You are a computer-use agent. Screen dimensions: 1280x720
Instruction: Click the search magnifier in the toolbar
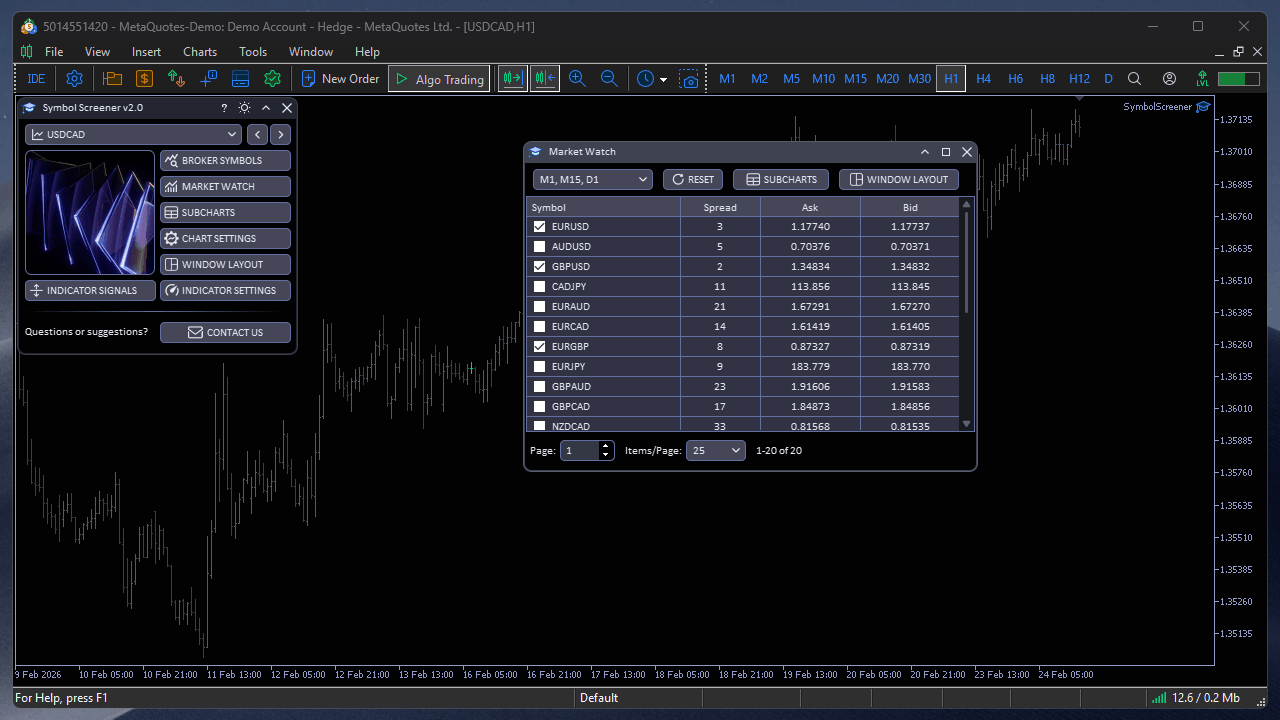(x=1134, y=78)
